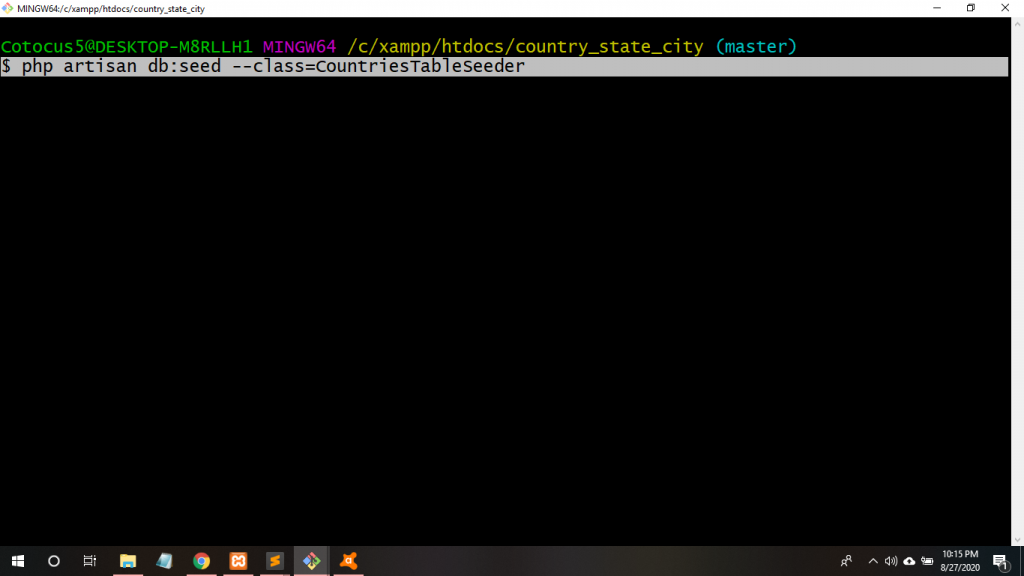The image size is (1024, 576).
Task: Open Cortana search circle
Action: pyautogui.click(x=54, y=561)
